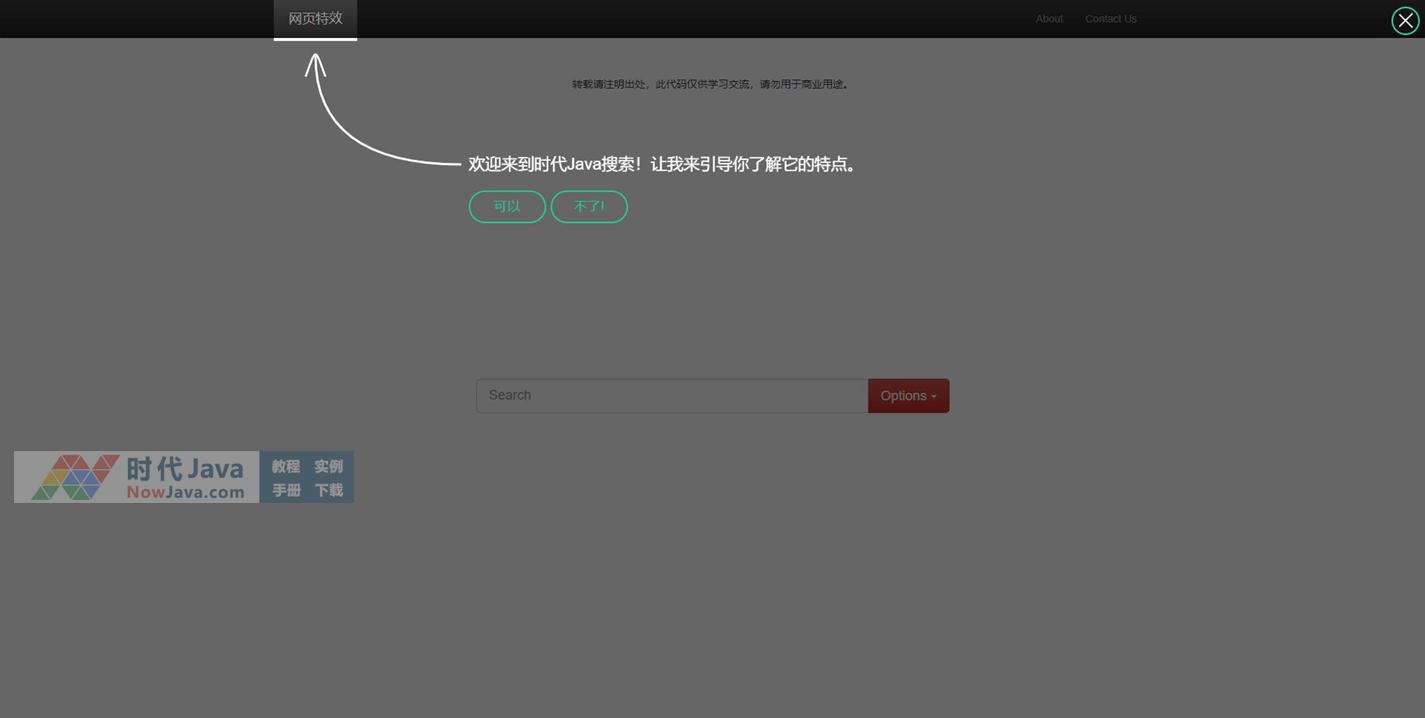Open 手册 from the banner

coord(286,490)
